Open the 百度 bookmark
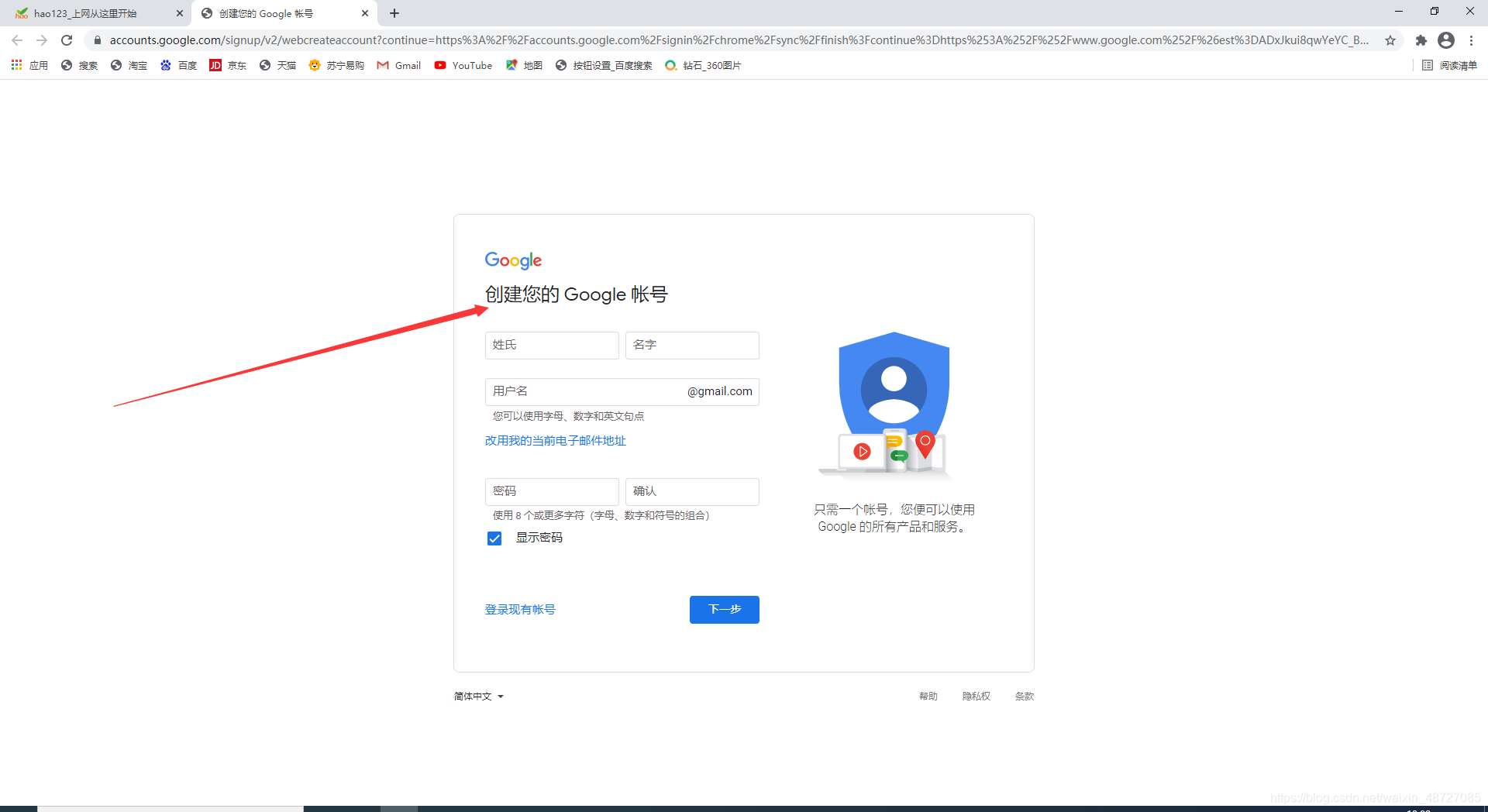 click(x=178, y=66)
